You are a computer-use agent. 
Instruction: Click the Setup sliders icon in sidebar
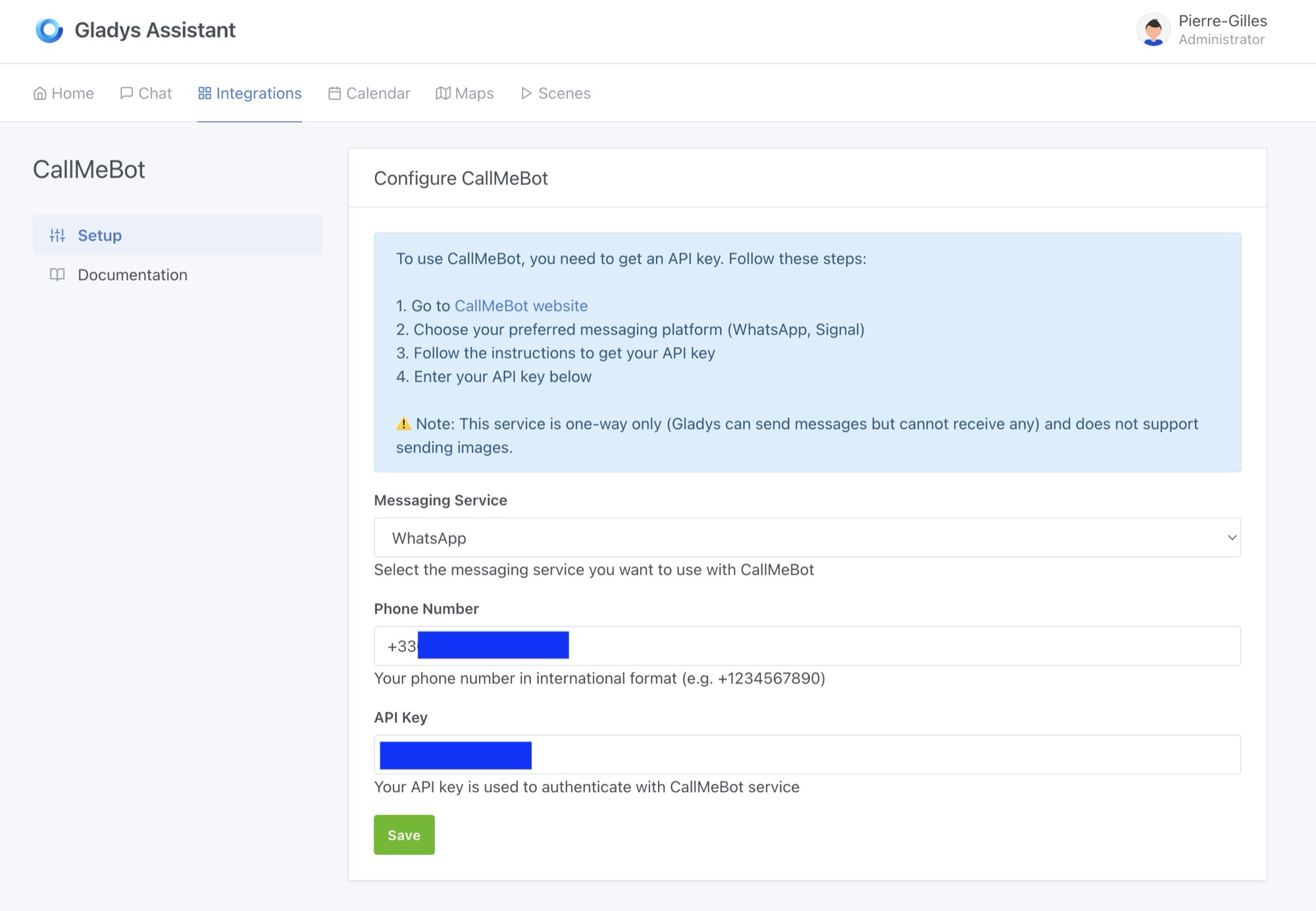tap(57, 235)
